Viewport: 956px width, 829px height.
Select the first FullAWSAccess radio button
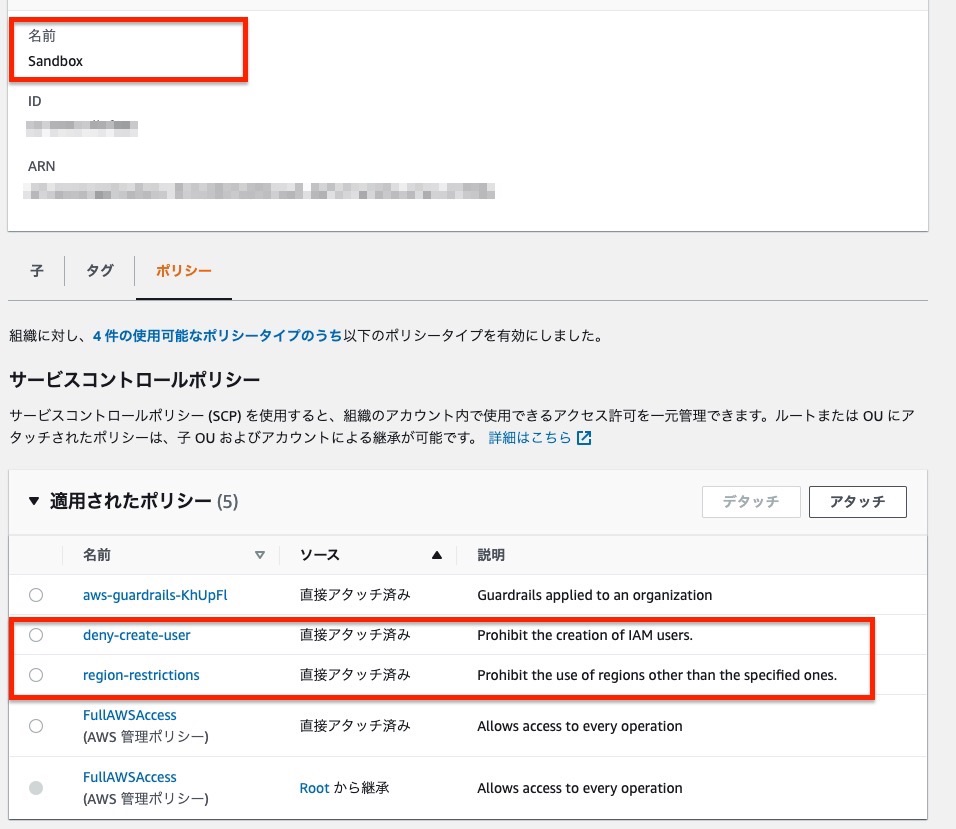[36, 726]
